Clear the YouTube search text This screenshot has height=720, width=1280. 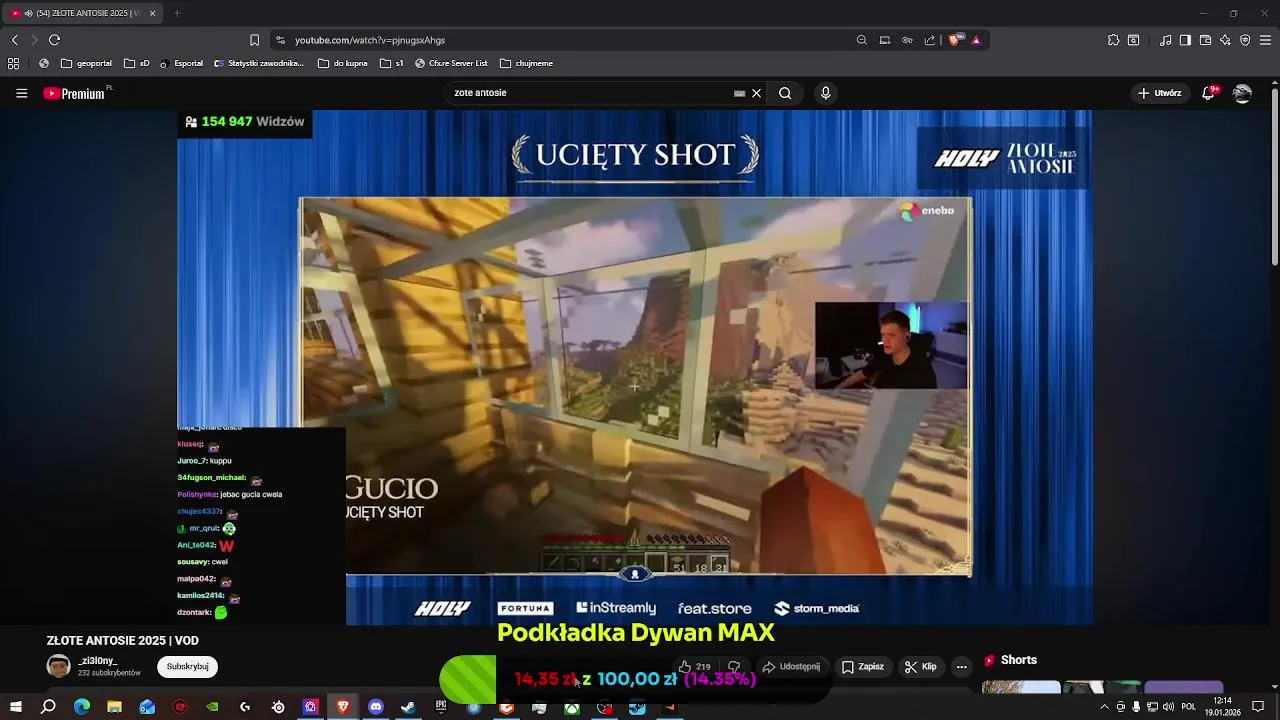pyautogui.click(x=757, y=93)
